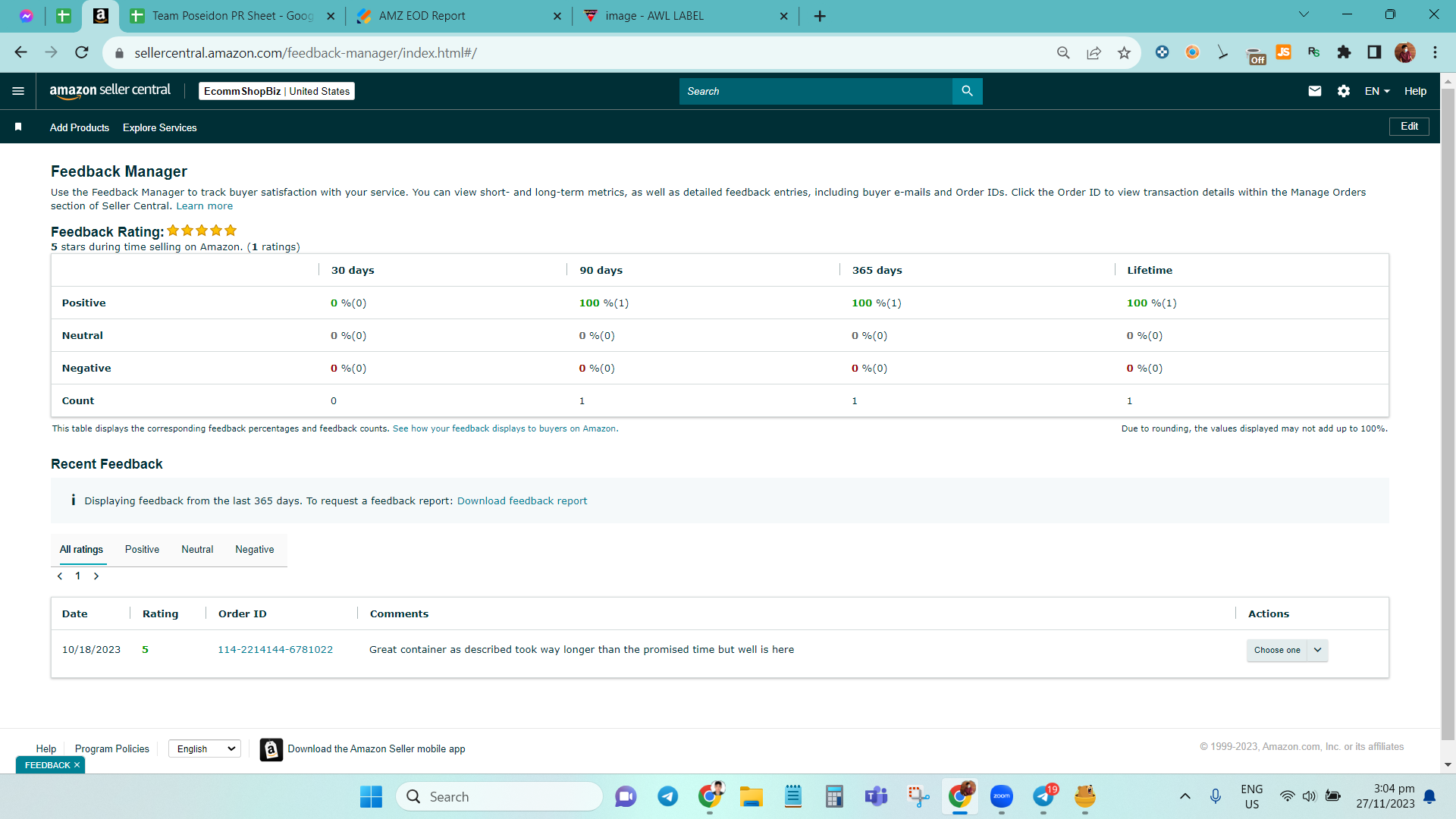Open Zoom from the taskbar
The height and width of the screenshot is (819, 1456).
pyautogui.click(x=1002, y=796)
